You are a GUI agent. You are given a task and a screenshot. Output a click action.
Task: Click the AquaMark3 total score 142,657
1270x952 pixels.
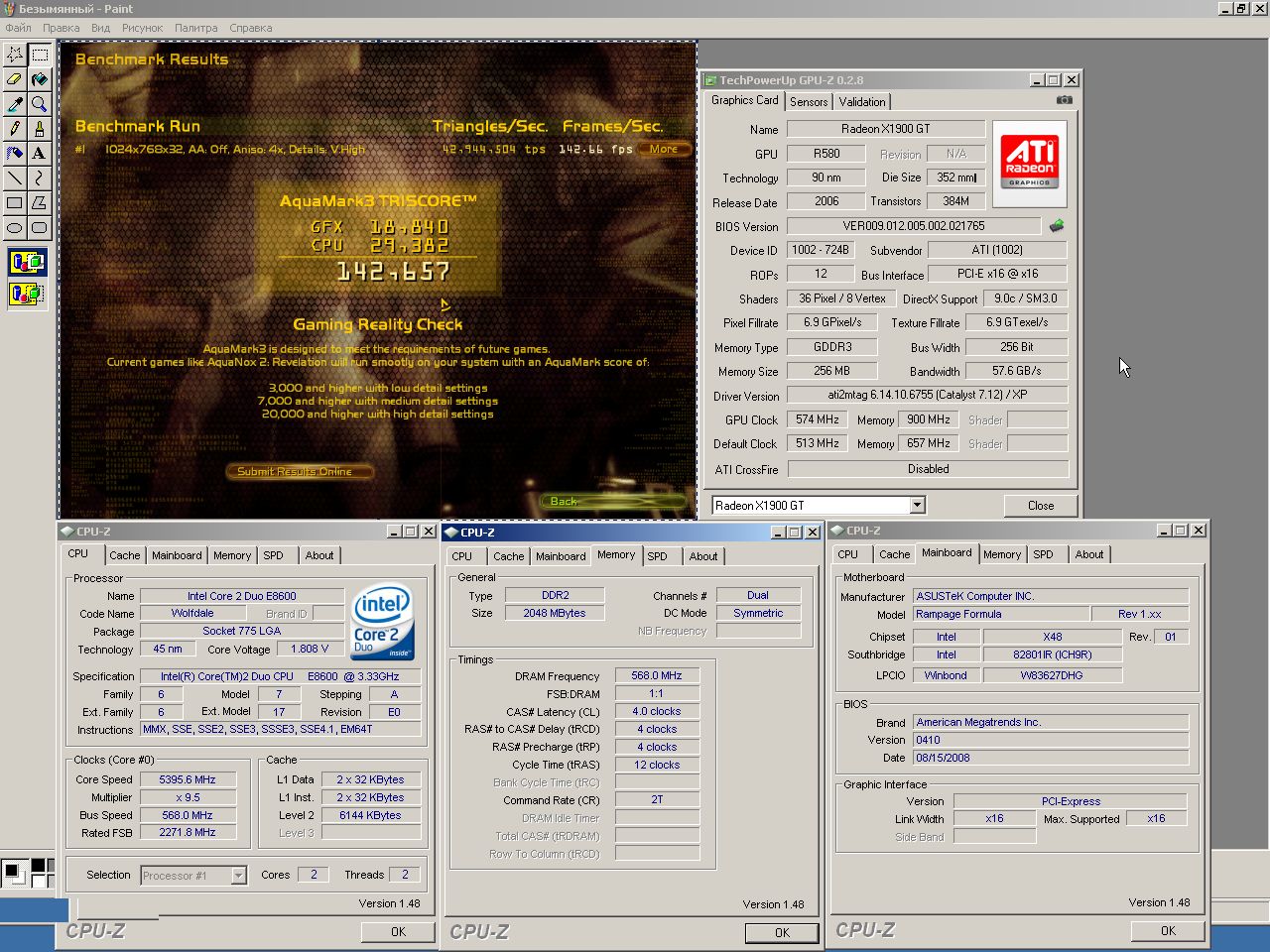pyautogui.click(x=393, y=272)
